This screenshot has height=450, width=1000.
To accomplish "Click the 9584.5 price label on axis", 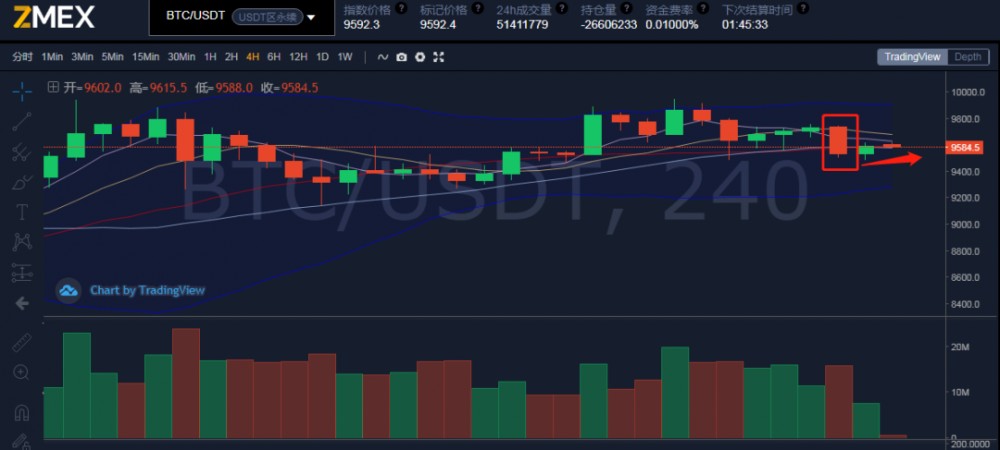I will [966, 148].
